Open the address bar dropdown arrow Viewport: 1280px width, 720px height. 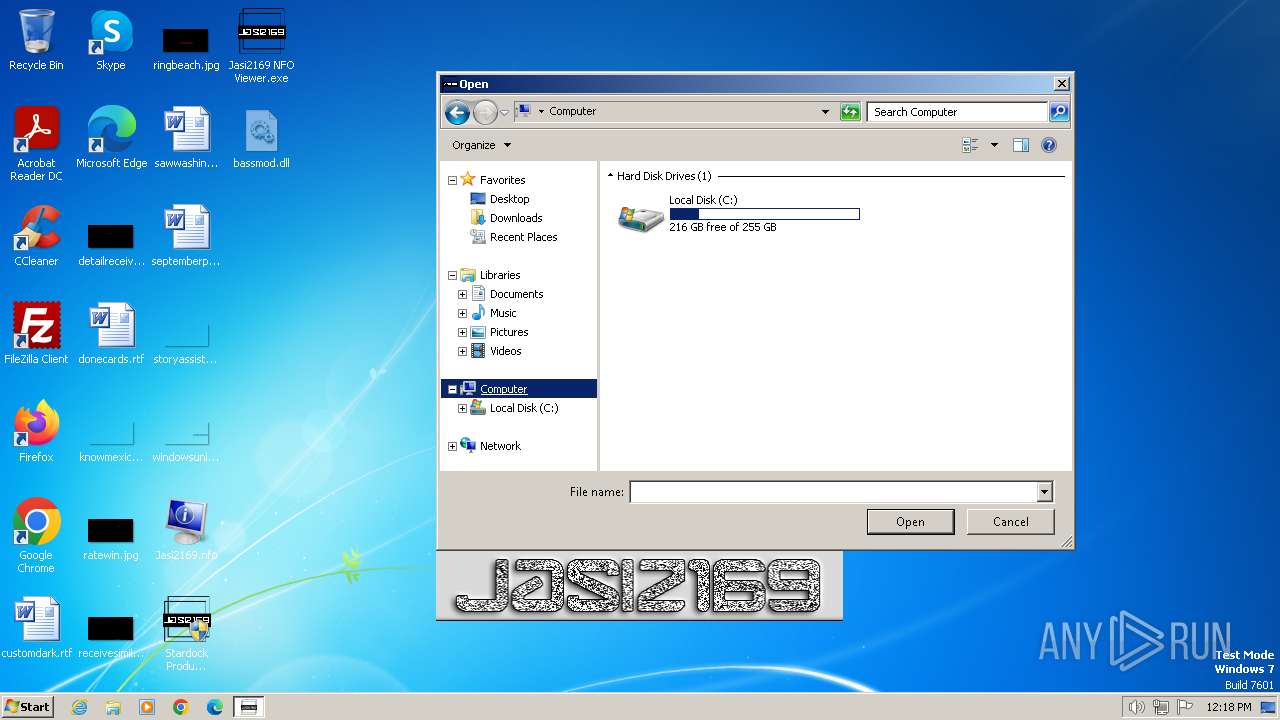click(825, 112)
